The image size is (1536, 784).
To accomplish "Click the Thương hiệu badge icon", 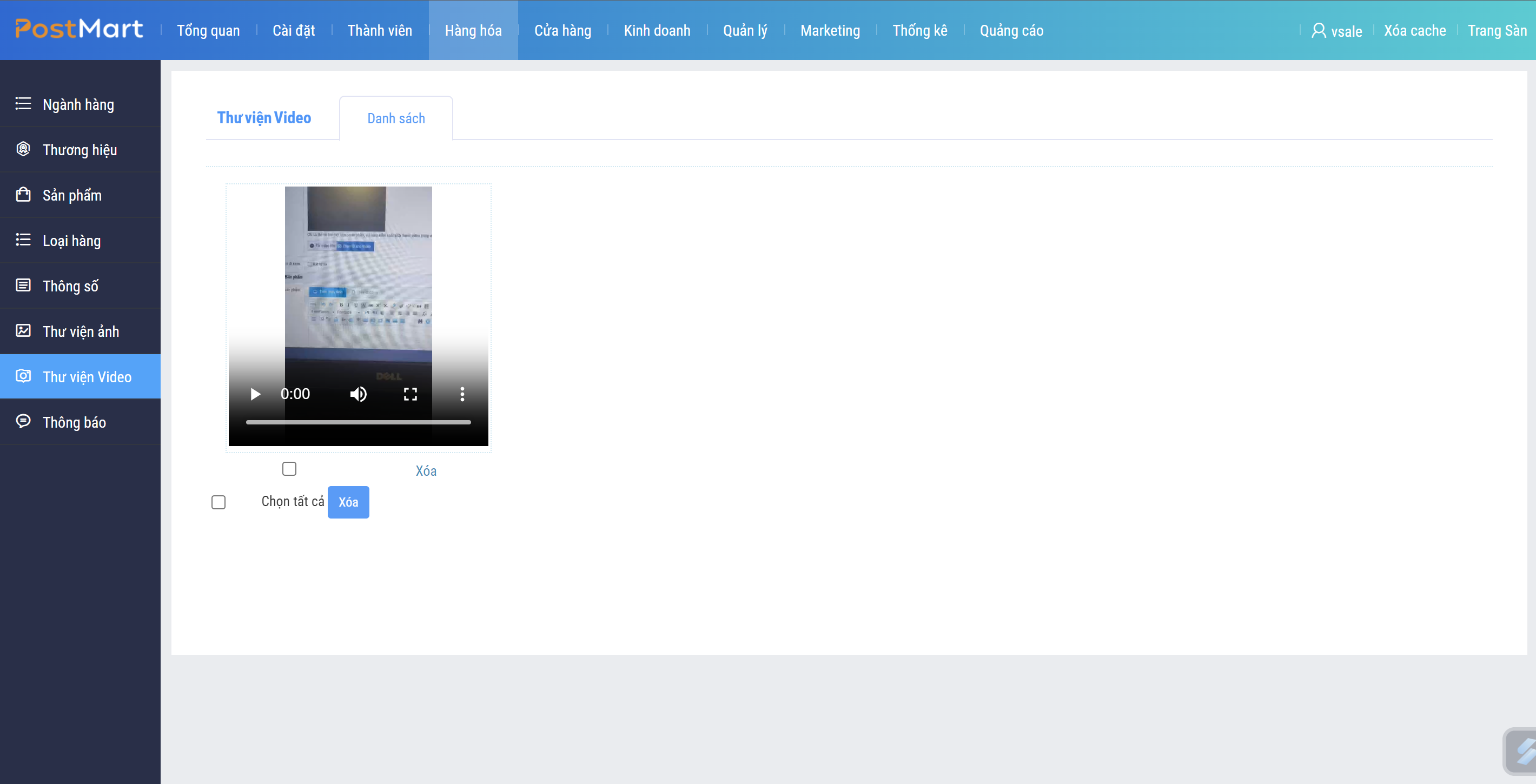I will 23,149.
